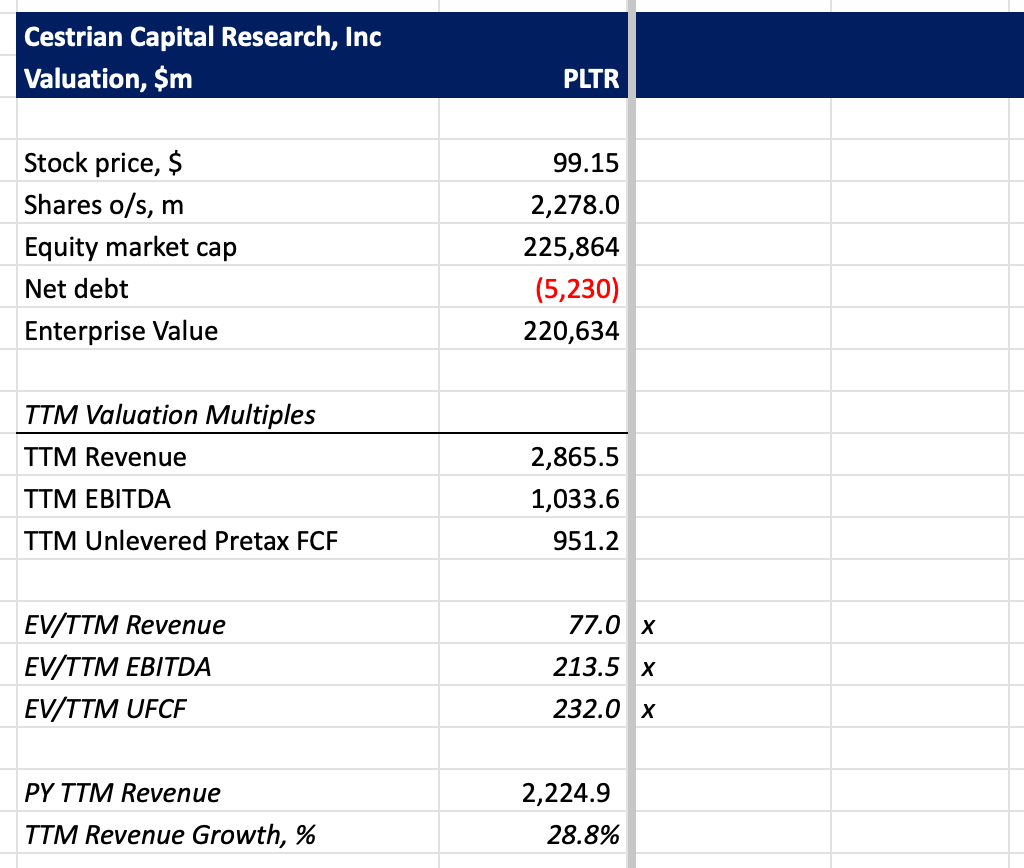Click the 'TTM Unlevered Pretax FCF' label
The image size is (1024, 868).
[181, 541]
